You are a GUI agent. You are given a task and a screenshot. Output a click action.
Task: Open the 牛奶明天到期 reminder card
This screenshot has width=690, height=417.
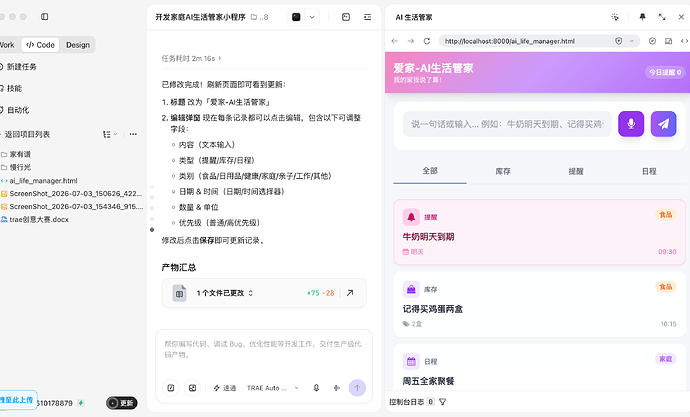(540, 232)
